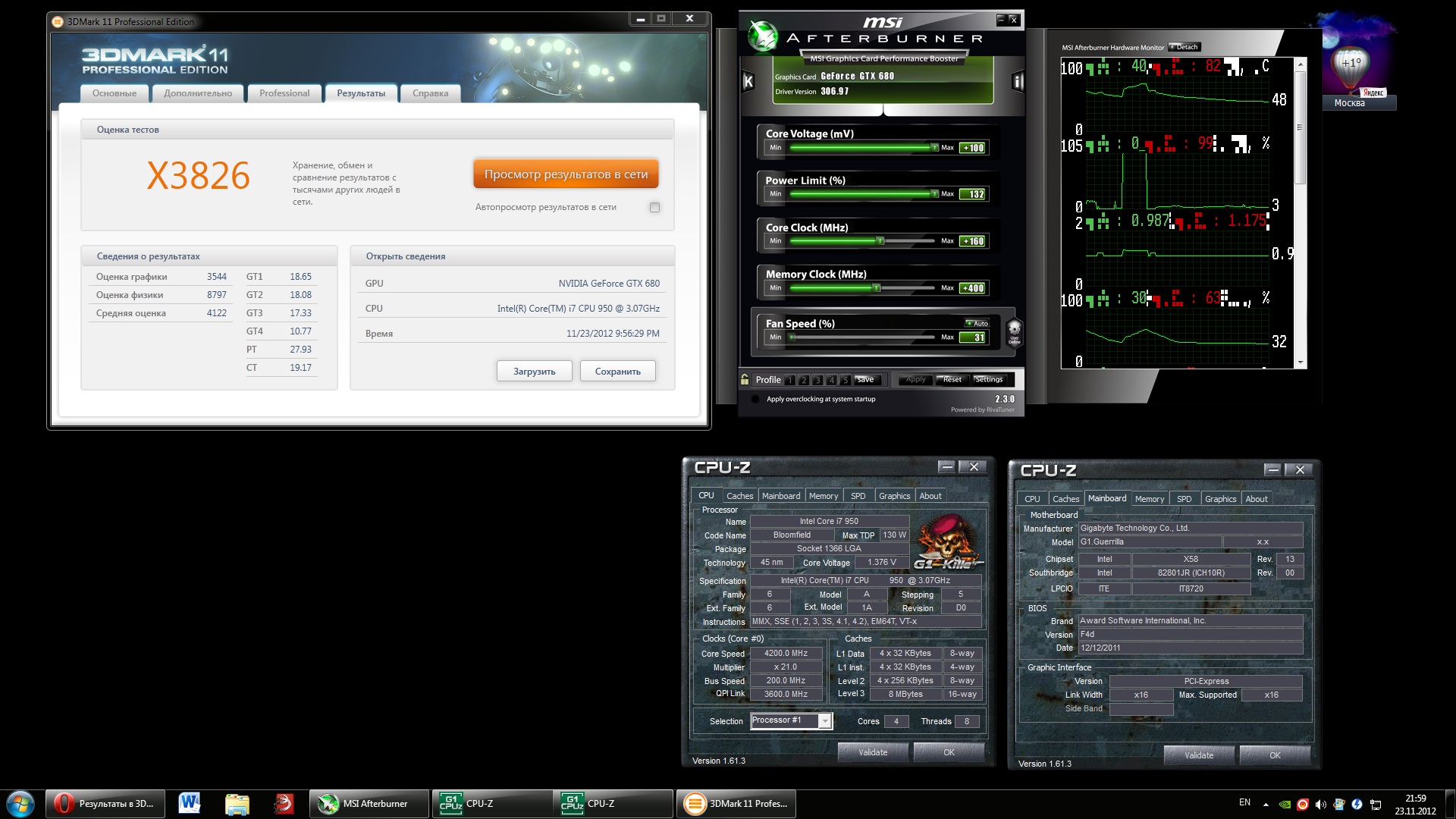
Task: Open Microsoft Word from the taskbar
Action: (190, 804)
